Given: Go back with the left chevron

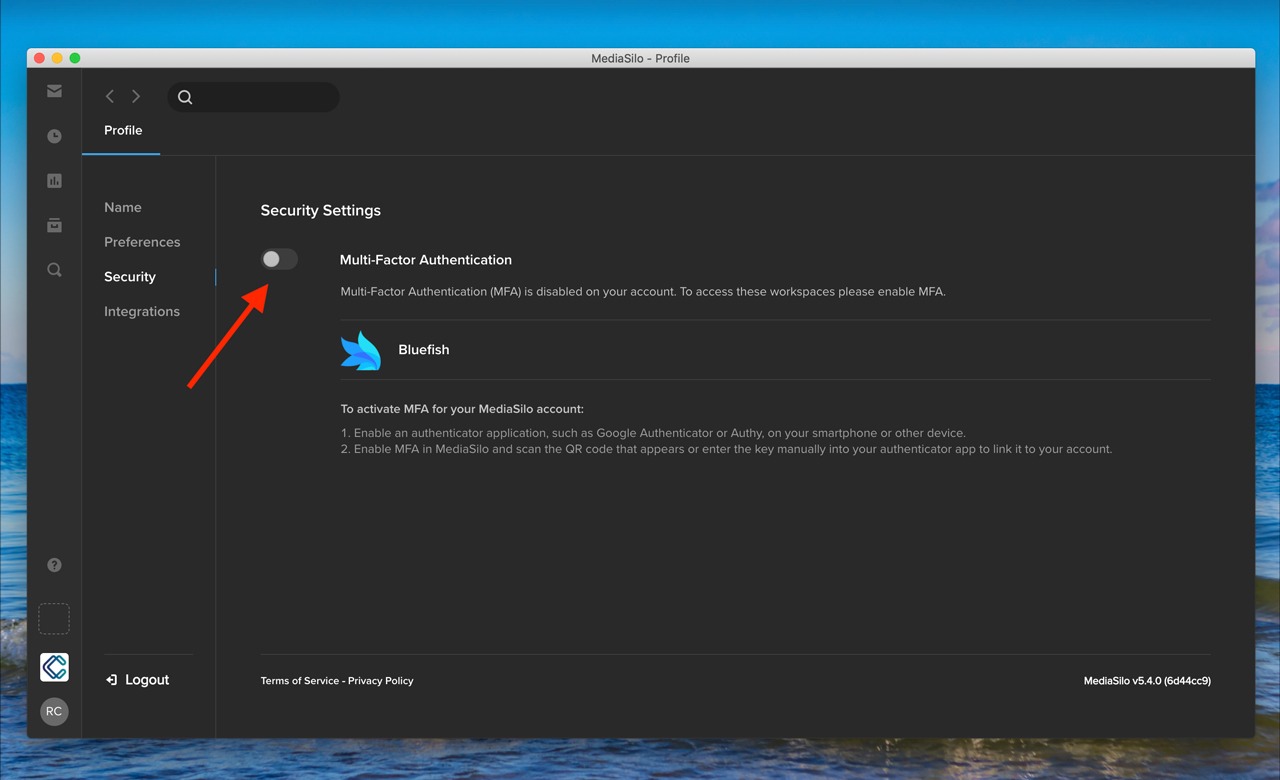Looking at the screenshot, I should [110, 96].
